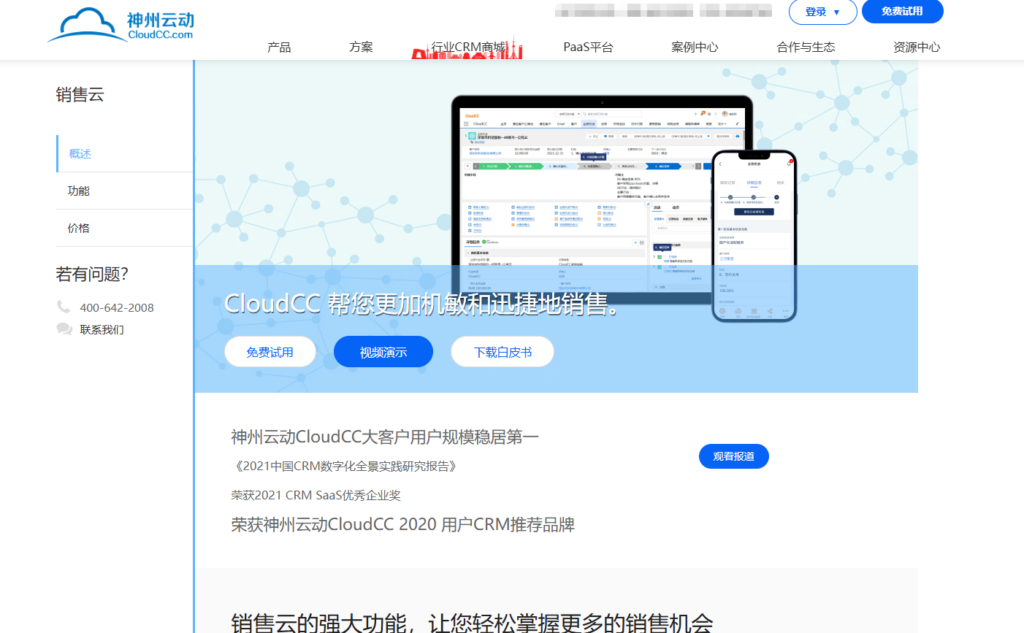Click the 神州云动CloudCC大客户用户规模稳居第一 headline
1024x633 pixels.
(x=385, y=437)
